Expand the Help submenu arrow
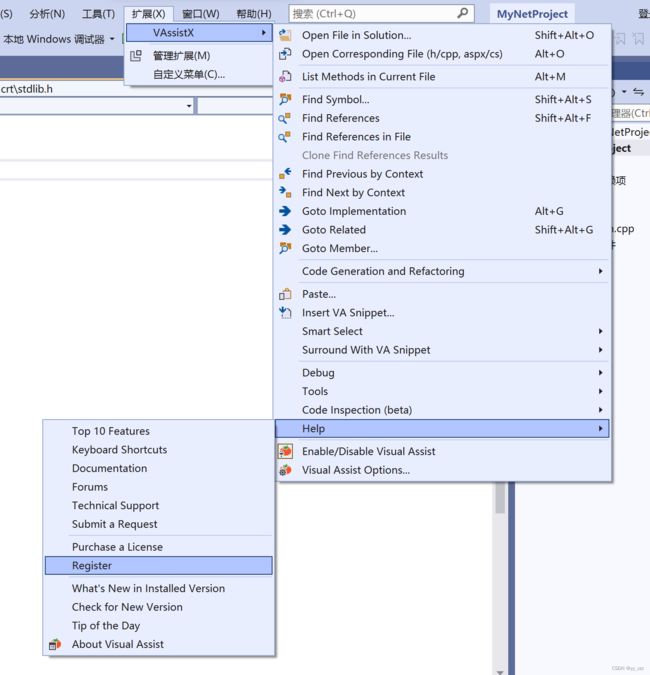 pos(600,429)
